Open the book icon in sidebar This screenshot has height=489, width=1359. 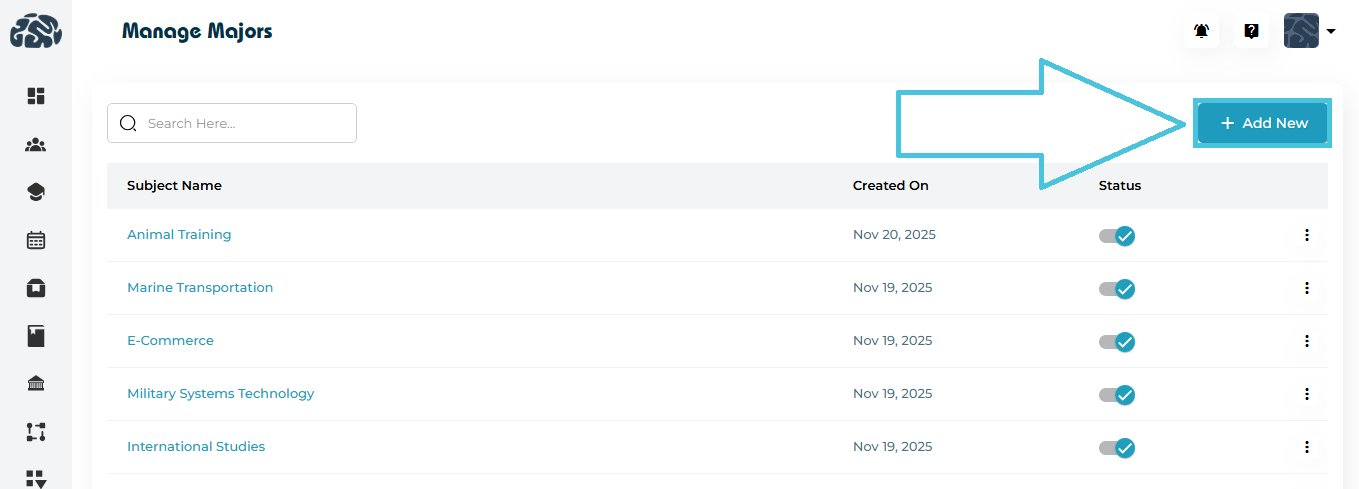coord(36,336)
